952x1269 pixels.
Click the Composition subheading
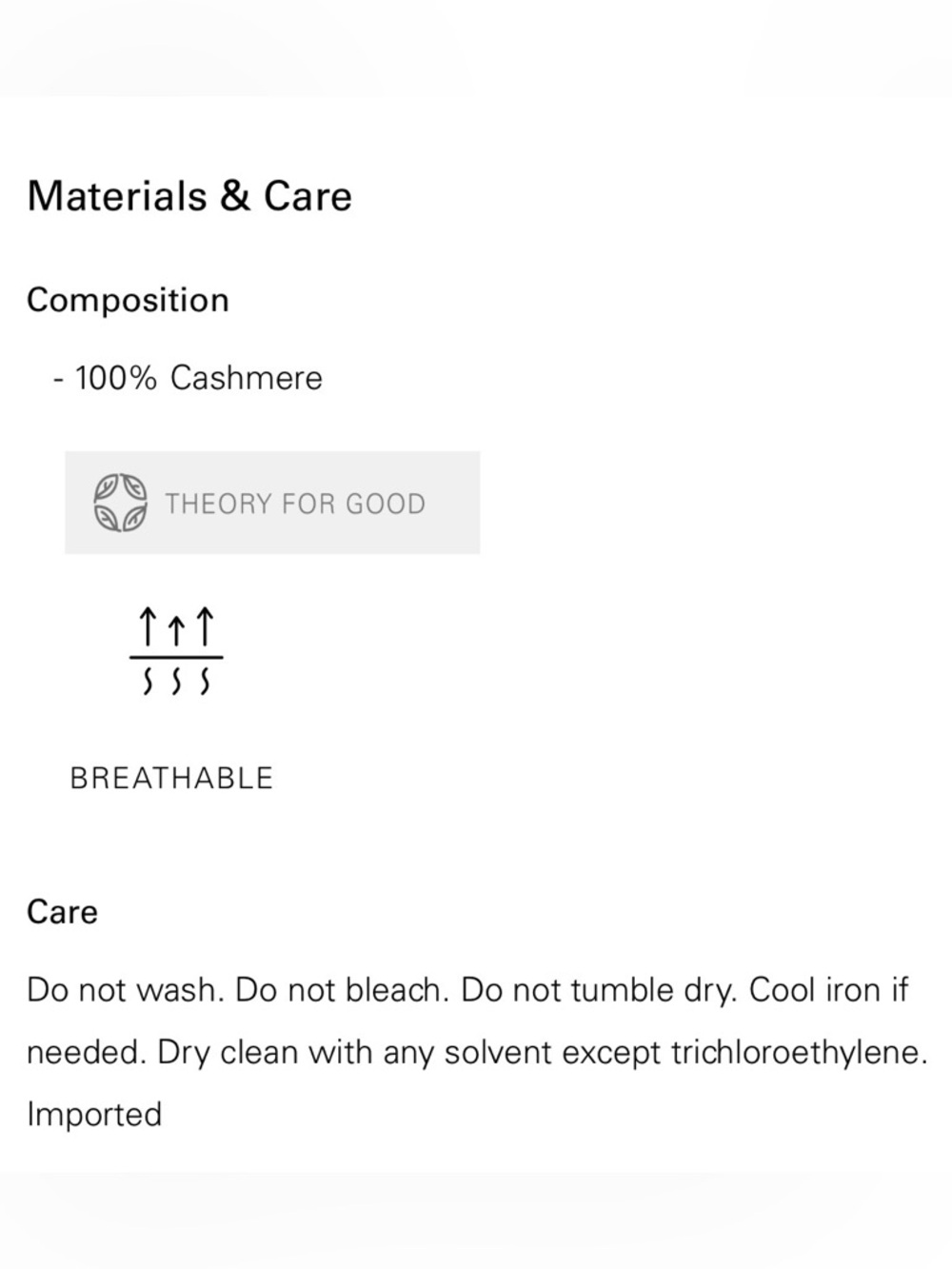[128, 300]
